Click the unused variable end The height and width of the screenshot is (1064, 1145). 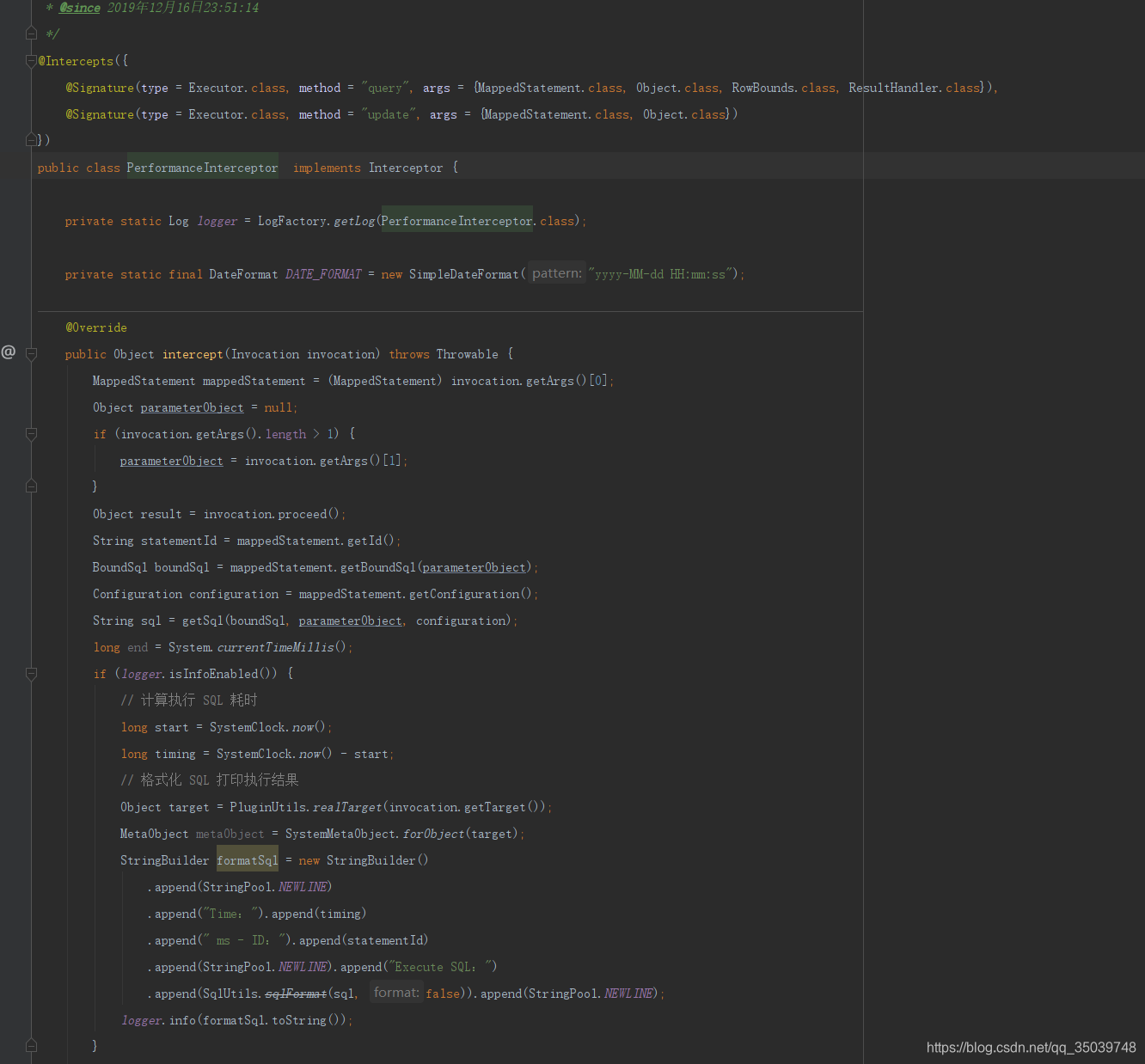(138, 647)
